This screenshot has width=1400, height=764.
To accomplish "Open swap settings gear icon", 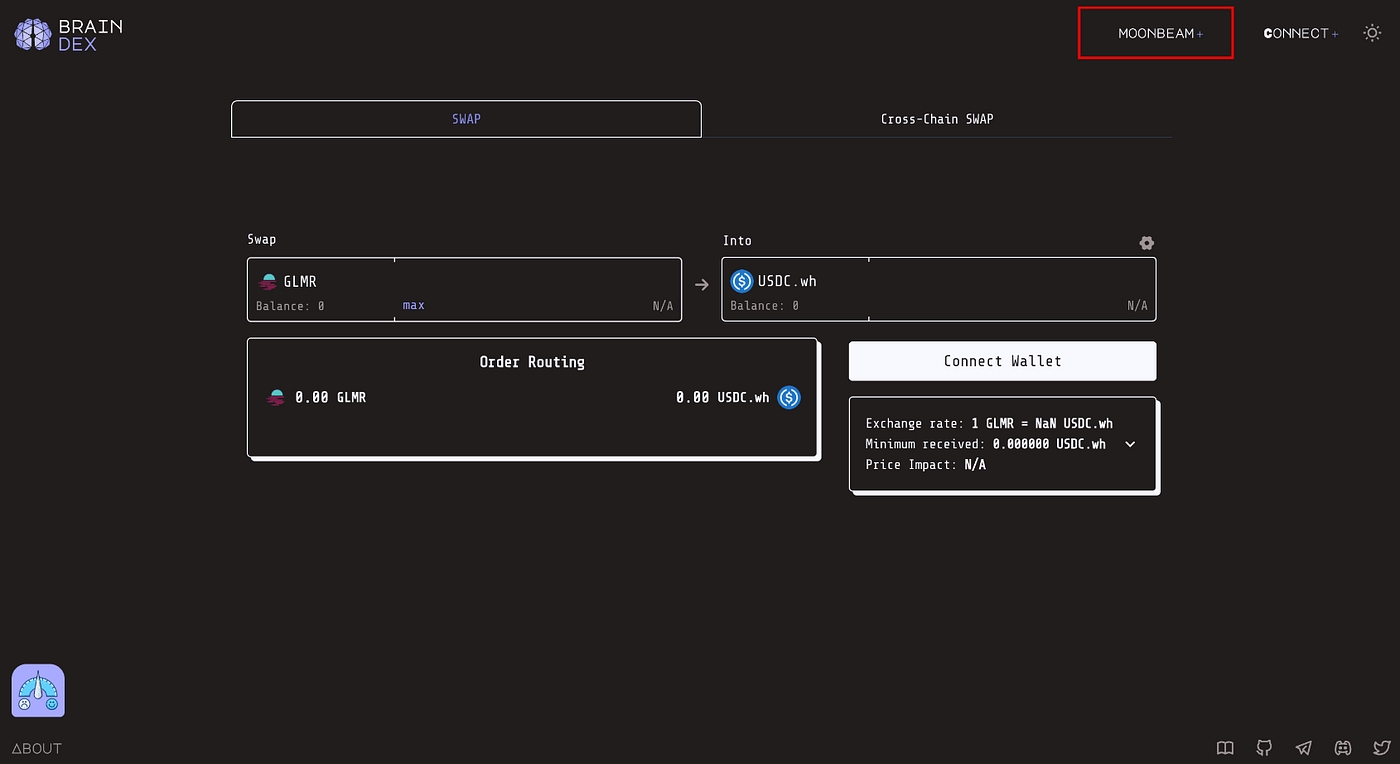I will tap(1146, 243).
